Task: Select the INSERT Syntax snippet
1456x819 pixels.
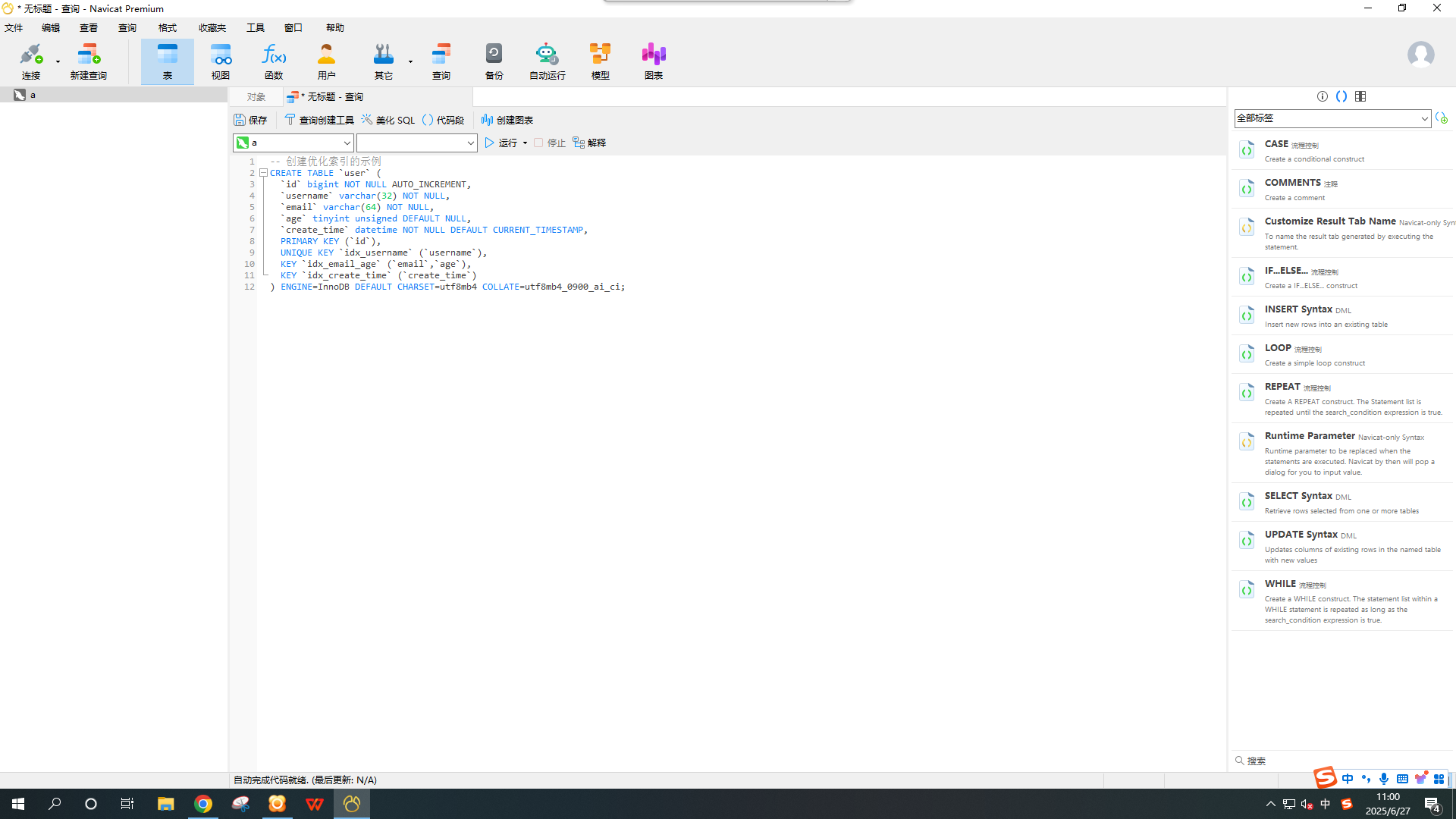Action: point(1342,315)
